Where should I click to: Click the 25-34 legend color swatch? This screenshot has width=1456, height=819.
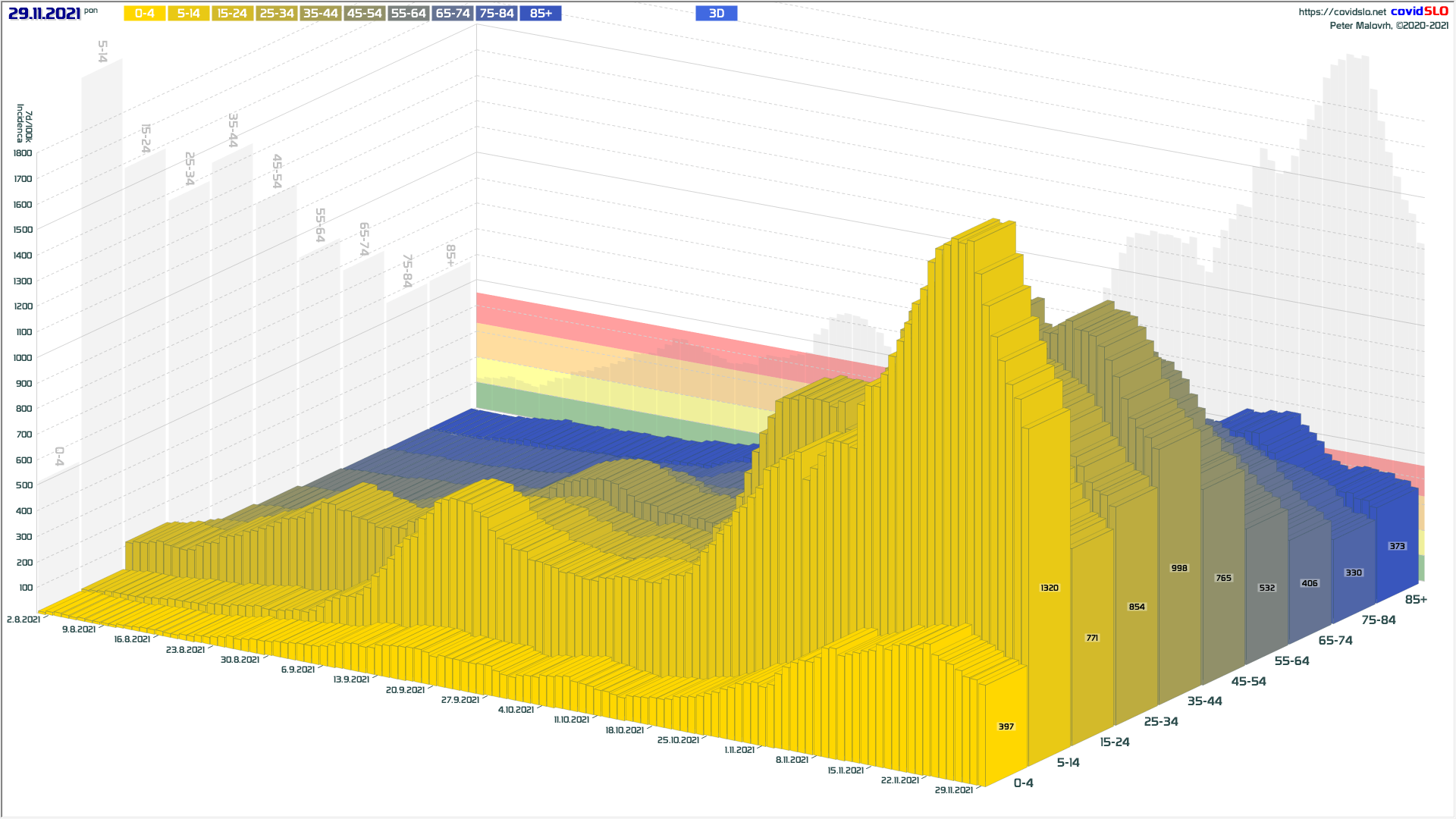point(276,14)
